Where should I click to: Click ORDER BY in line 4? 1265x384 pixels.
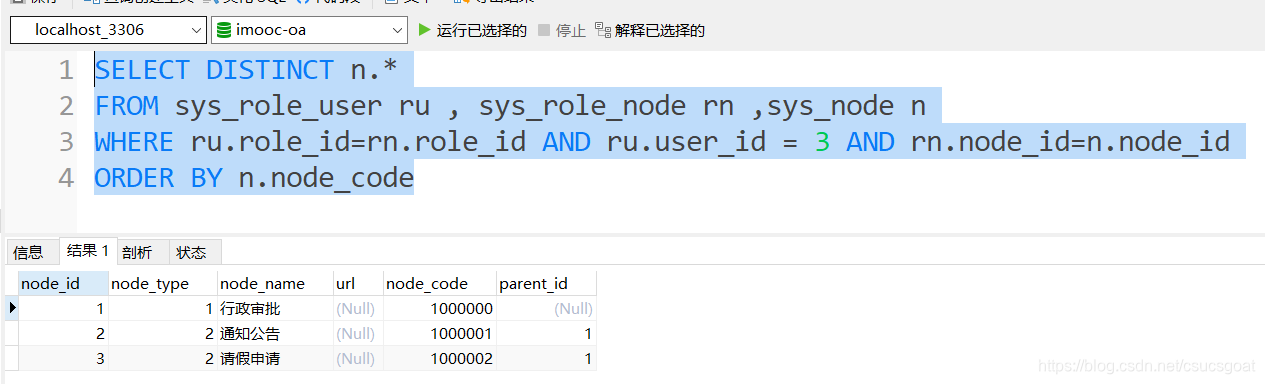(x=158, y=178)
